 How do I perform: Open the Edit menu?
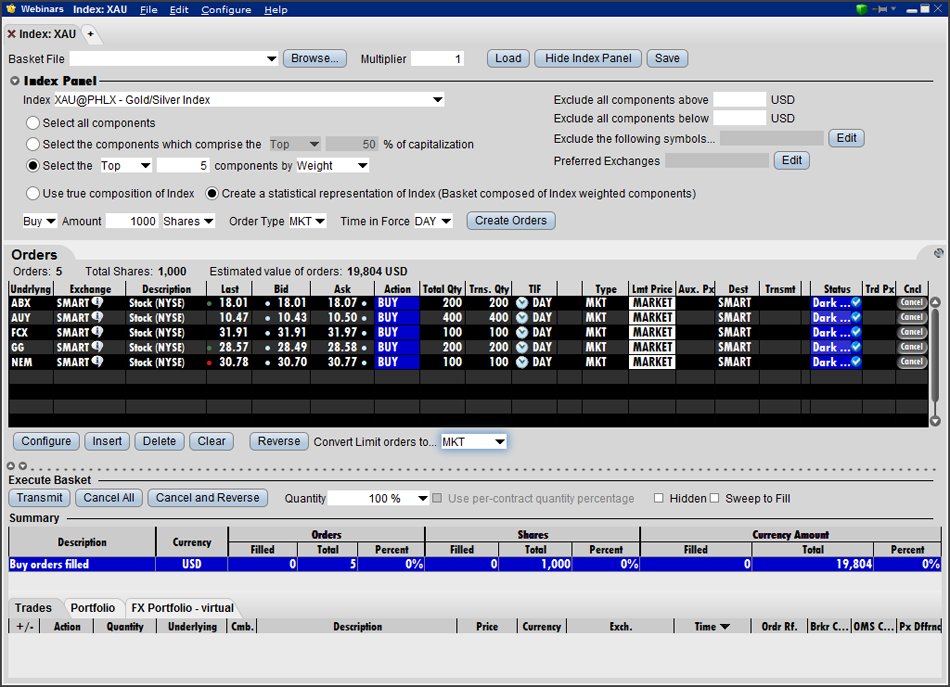(179, 10)
